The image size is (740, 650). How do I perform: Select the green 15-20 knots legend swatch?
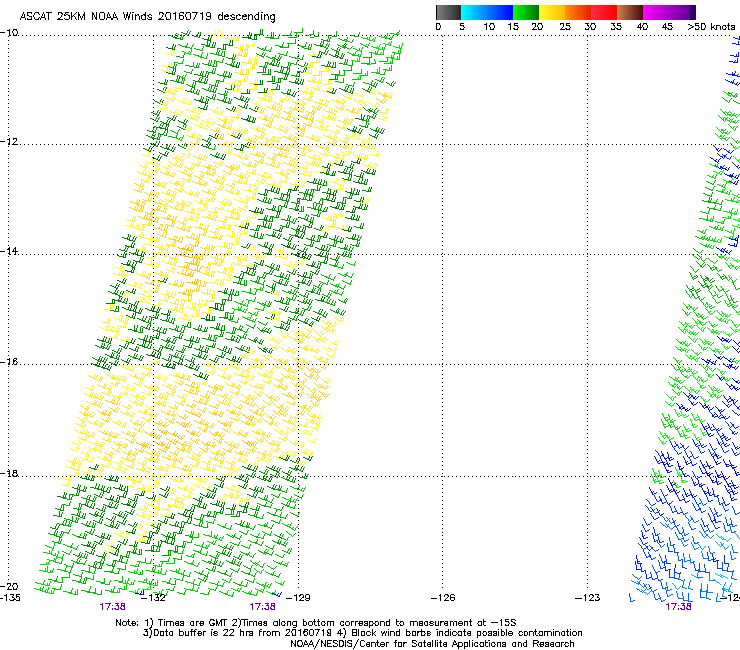click(526, 12)
